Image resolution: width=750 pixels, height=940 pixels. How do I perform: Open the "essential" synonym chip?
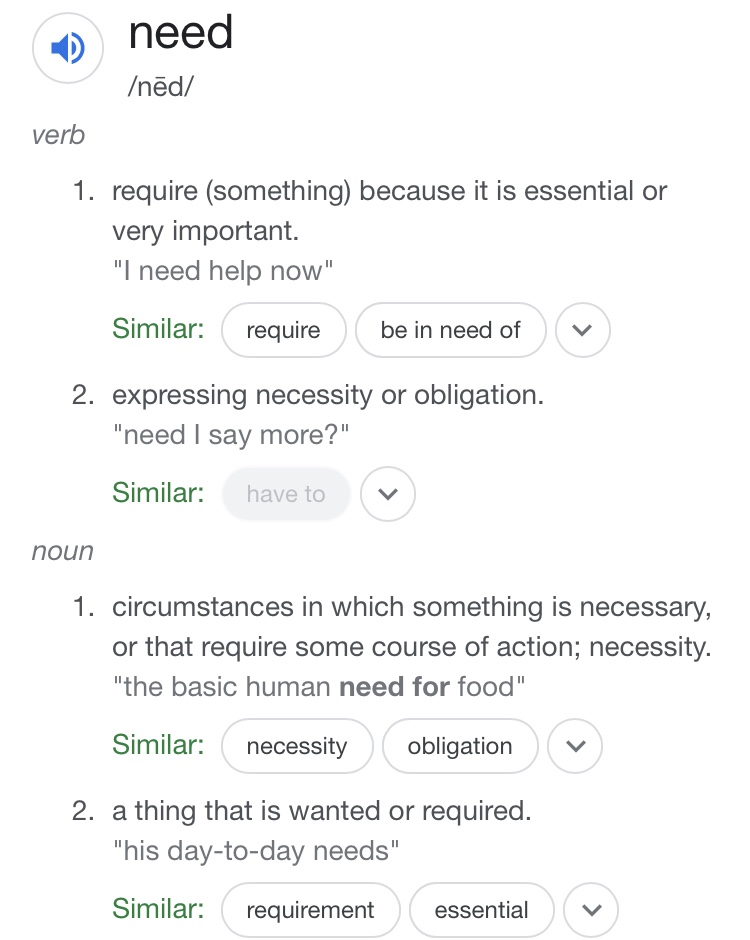(481, 911)
